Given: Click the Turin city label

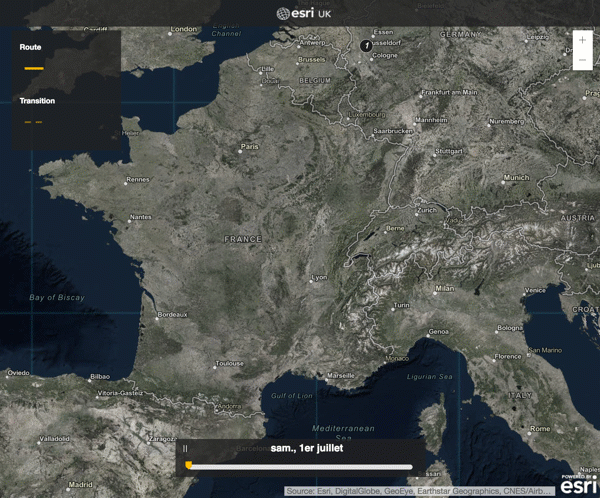Looking at the screenshot, I should [x=401, y=305].
